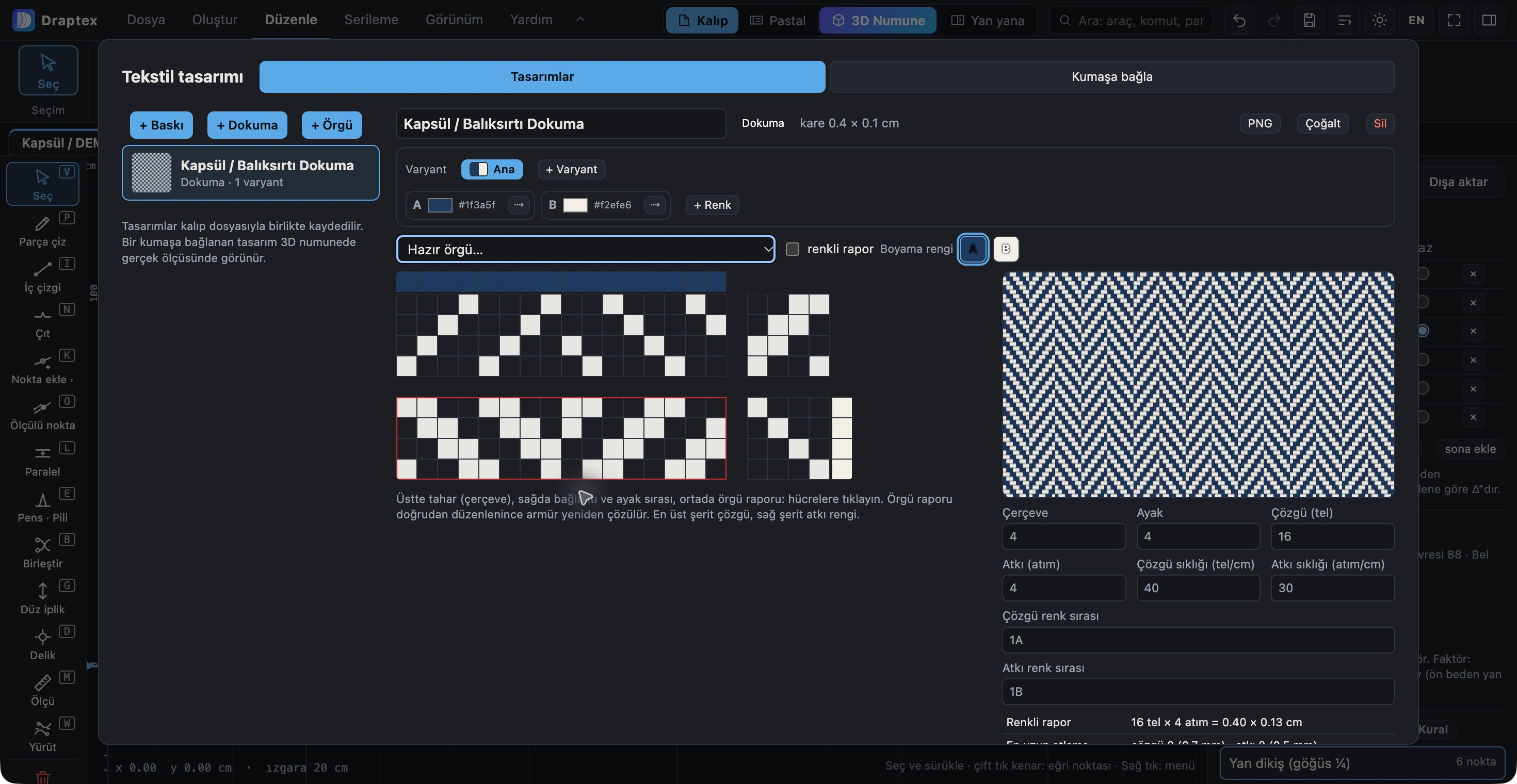Click the save disk icon

(1309, 21)
